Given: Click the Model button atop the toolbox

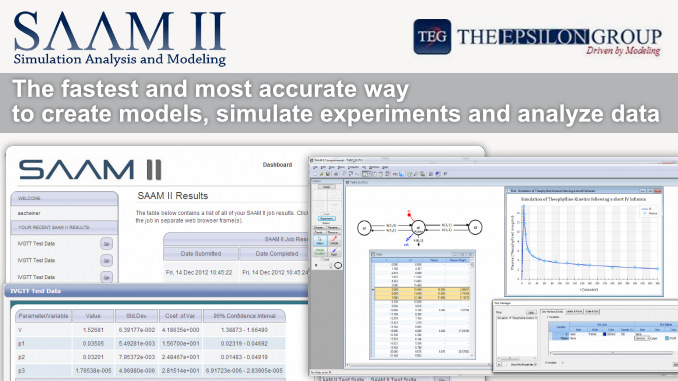Looking at the screenshot, I should 326,187.
